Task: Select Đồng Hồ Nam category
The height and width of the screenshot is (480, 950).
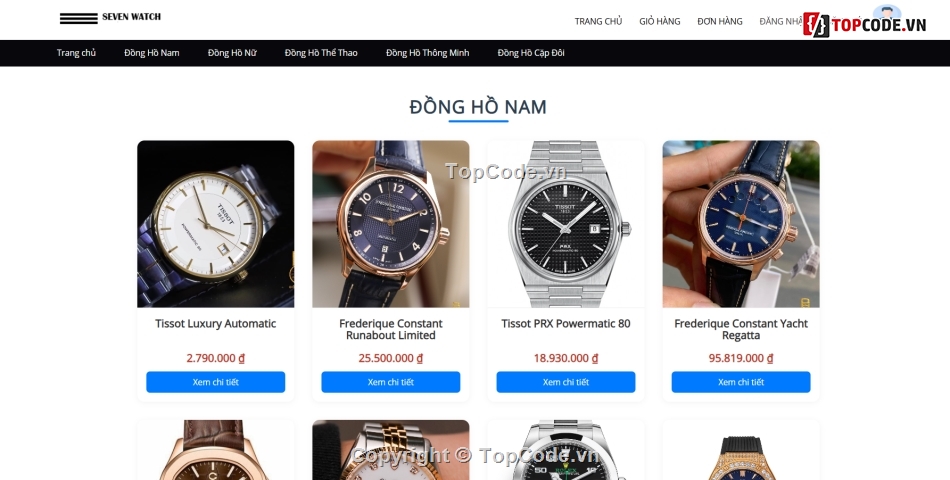Action: click(151, 53)
